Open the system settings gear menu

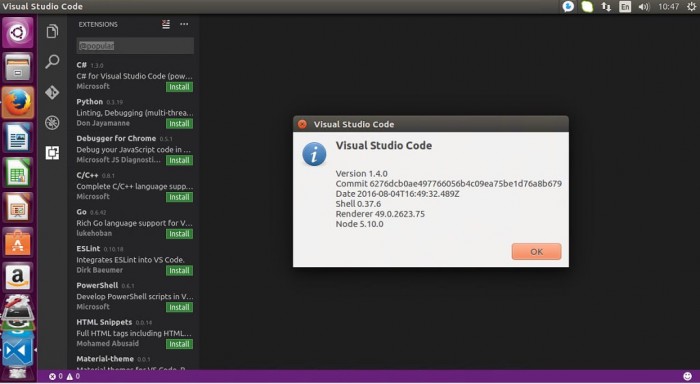pyautogui.click(x=692, y=7)
